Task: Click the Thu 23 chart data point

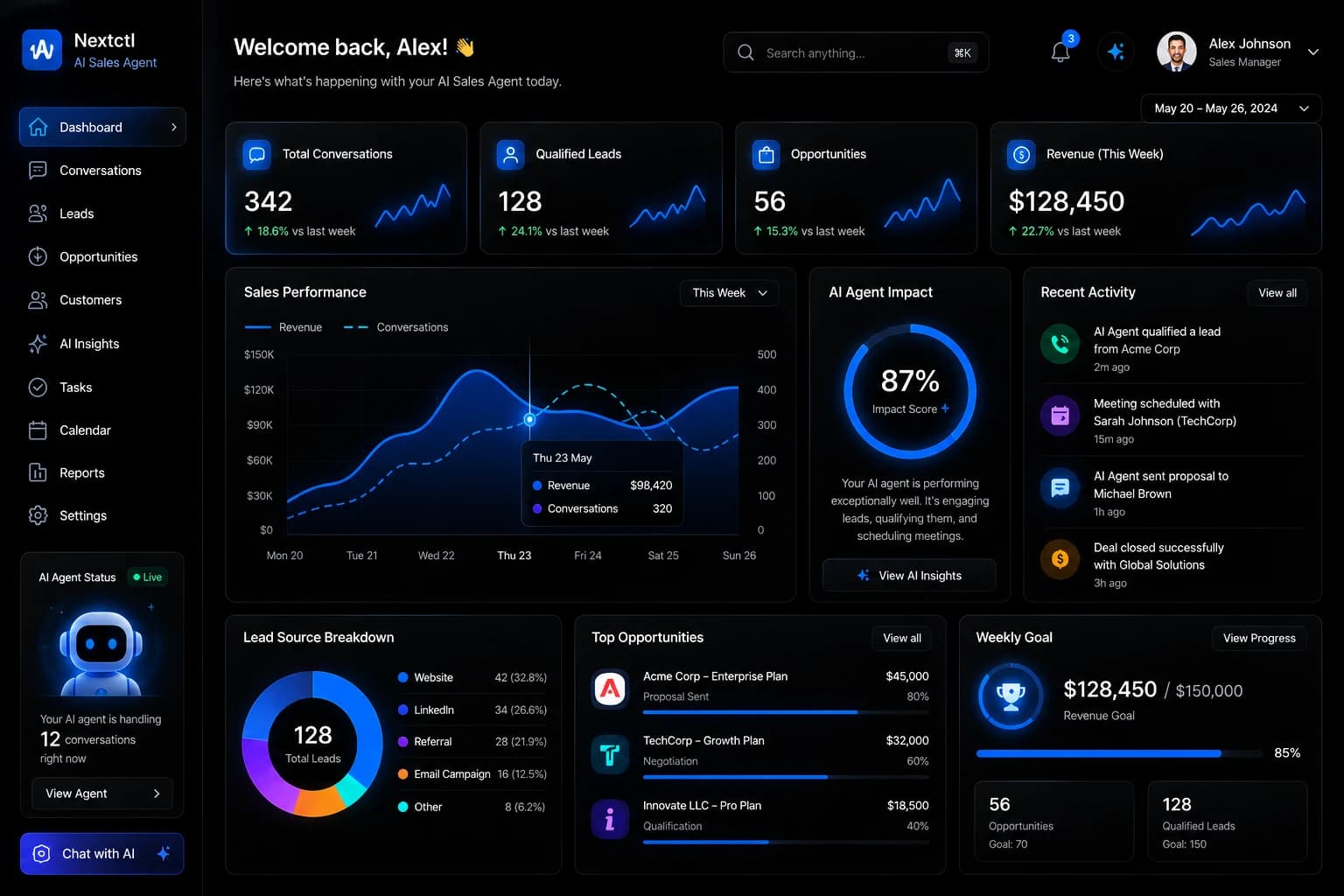Action: tap(529, 419)
